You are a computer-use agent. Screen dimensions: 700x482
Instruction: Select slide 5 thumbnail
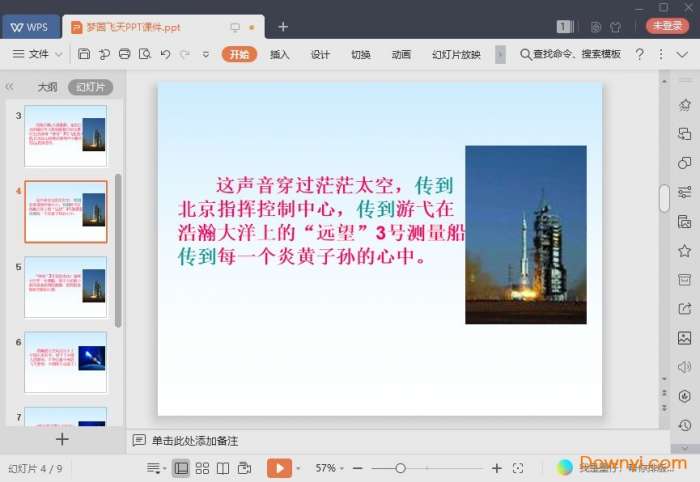coord(66,287)
